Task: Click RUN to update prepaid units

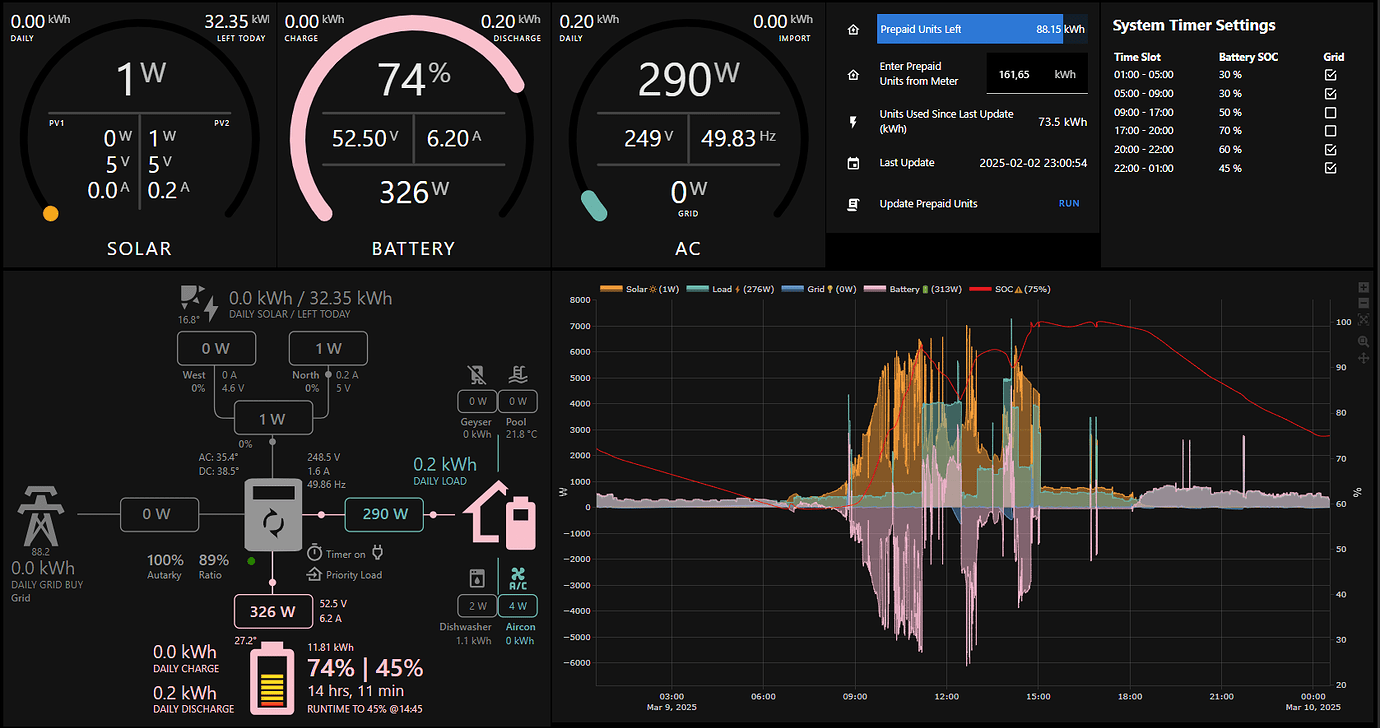Action: click(1069, 203)
